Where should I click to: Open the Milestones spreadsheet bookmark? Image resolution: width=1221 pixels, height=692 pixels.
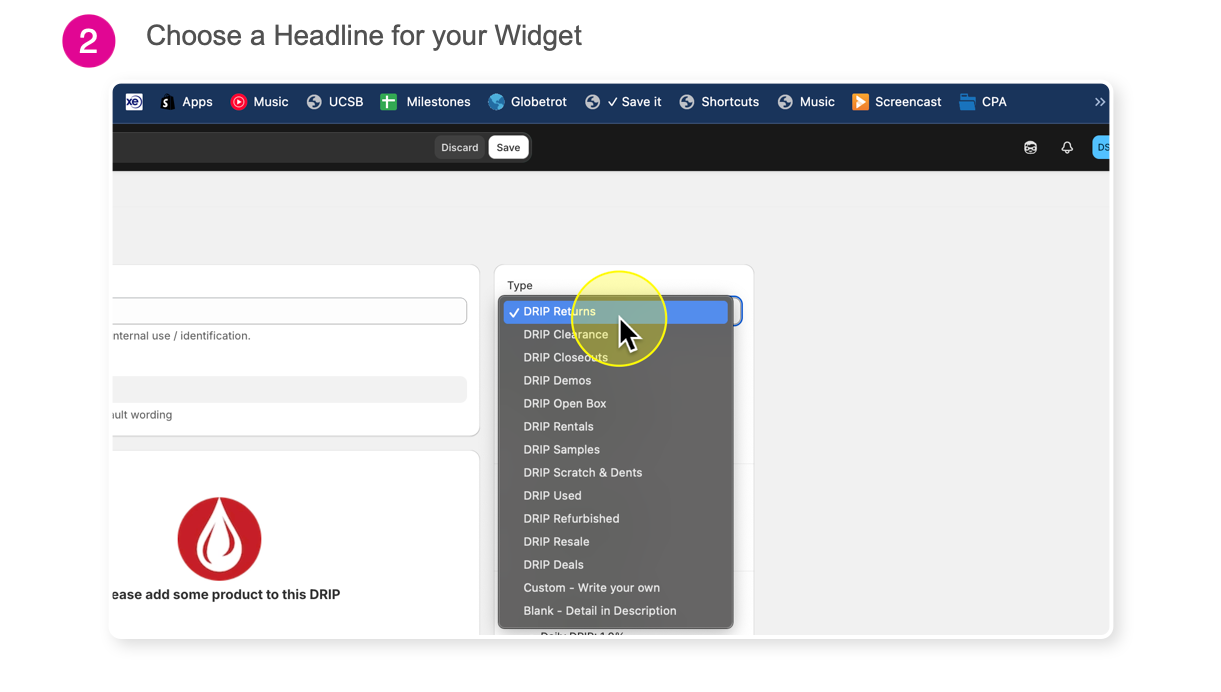[425, 102]
